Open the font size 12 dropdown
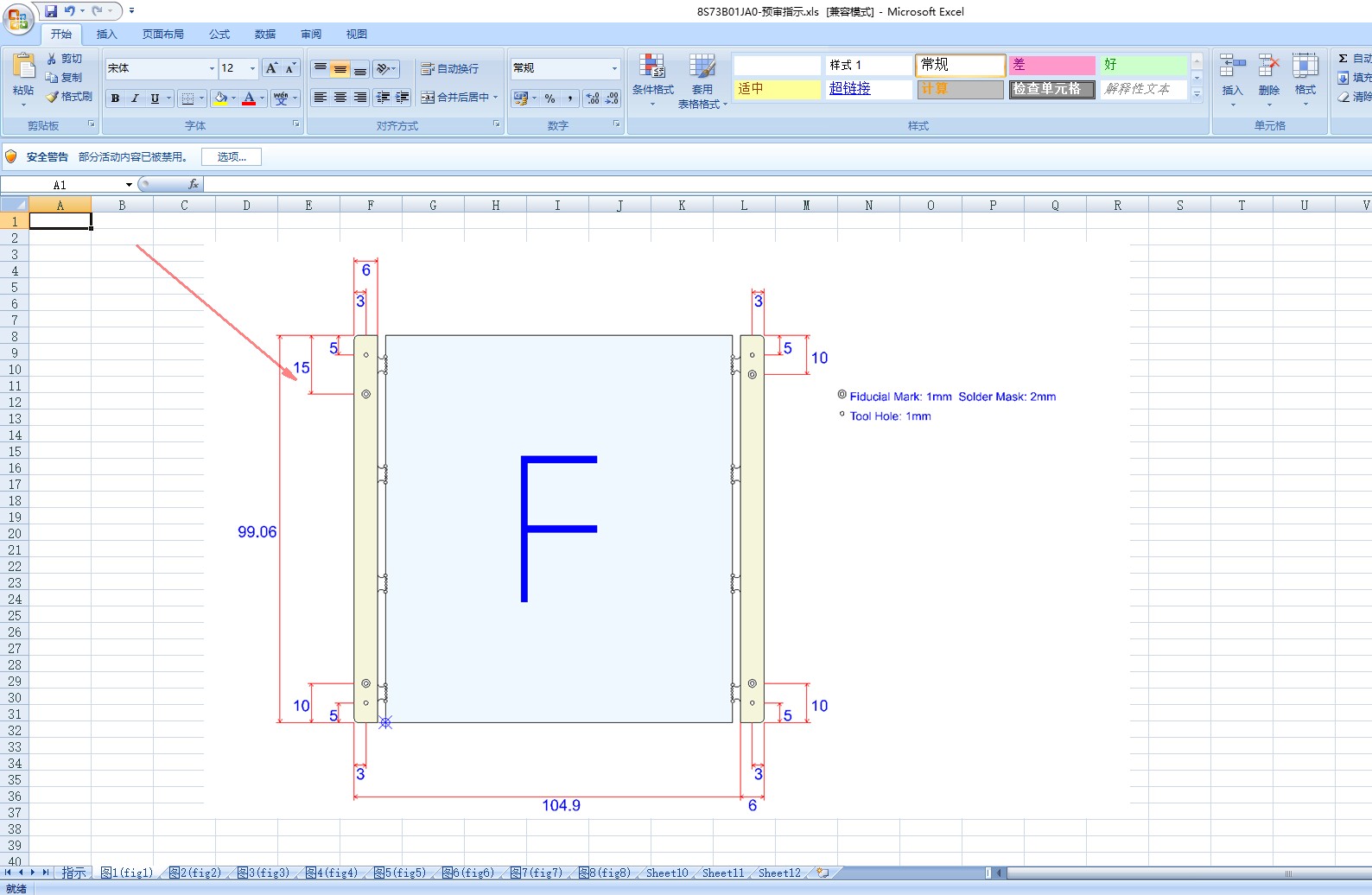The height and width of the screenshot is (895, 1372). click(252, 68)
